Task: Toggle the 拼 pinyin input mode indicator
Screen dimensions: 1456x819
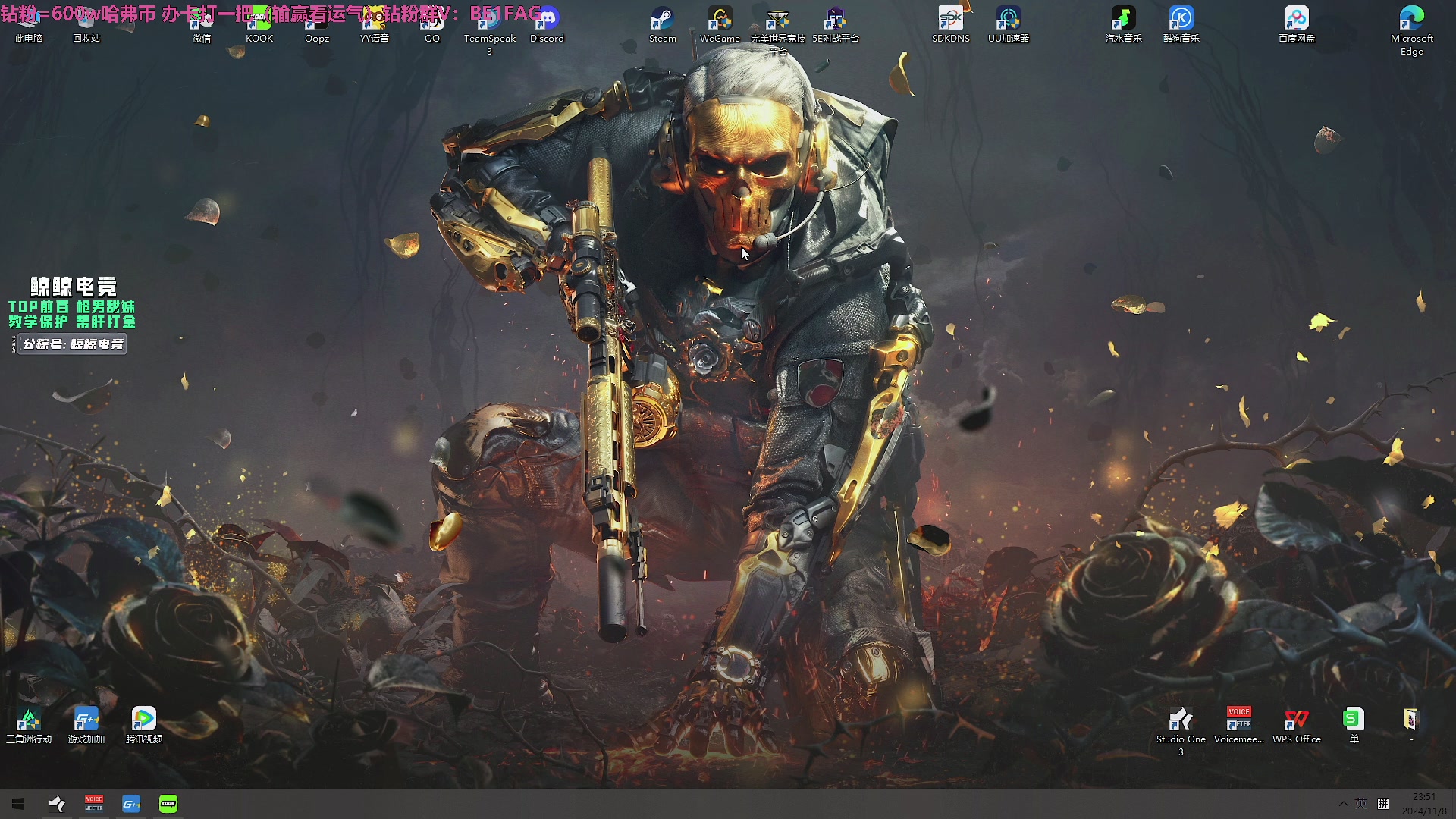Action: (x=1383, y=804)
